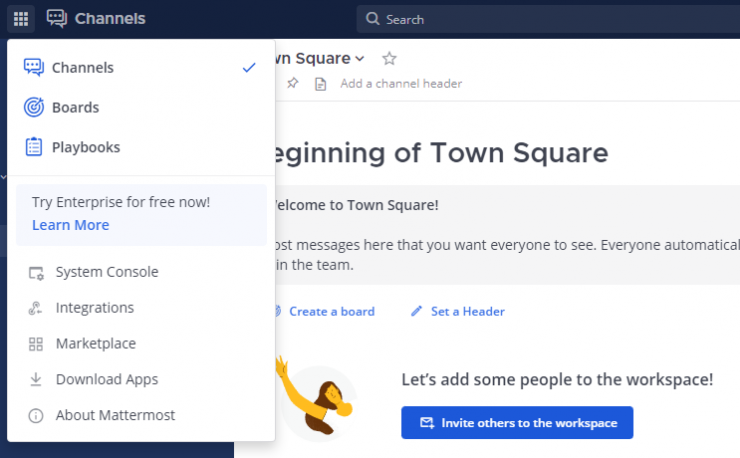Click Invite others to the workspace button
This screenshot has width=740, height=458.
pyautogui.click(x=517, y=423)
